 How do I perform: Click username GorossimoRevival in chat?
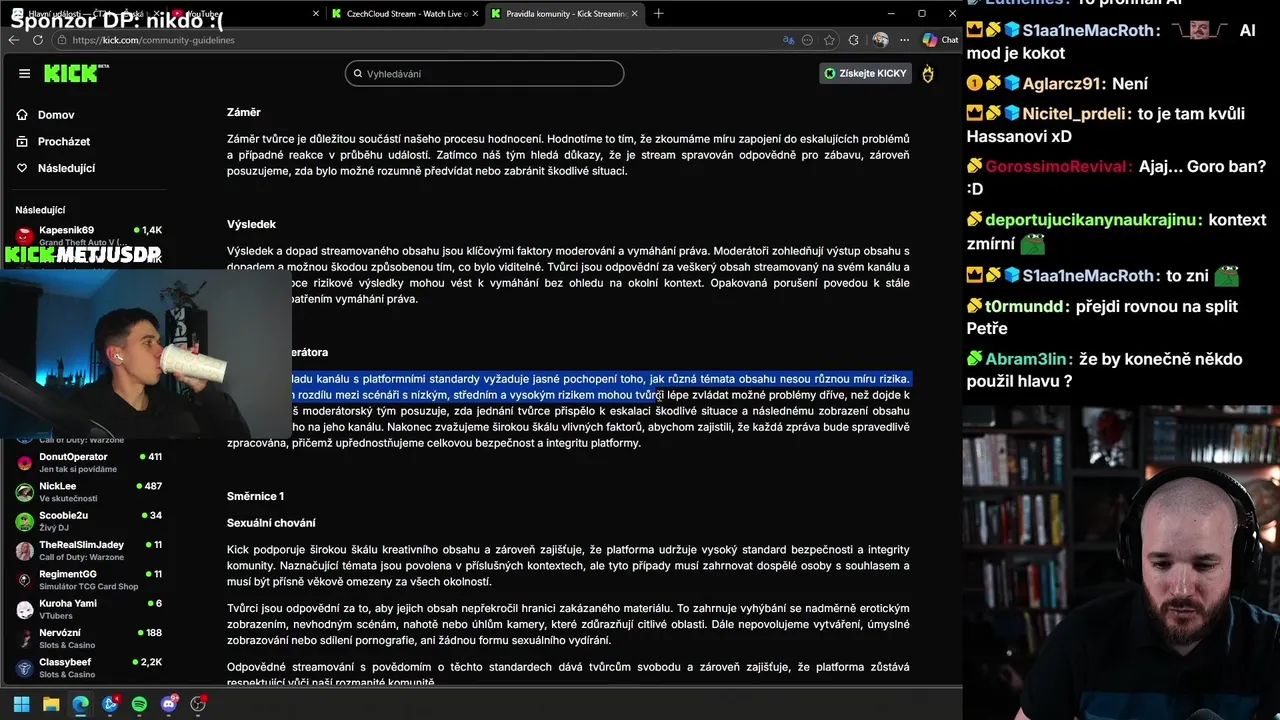(1059, 167)
